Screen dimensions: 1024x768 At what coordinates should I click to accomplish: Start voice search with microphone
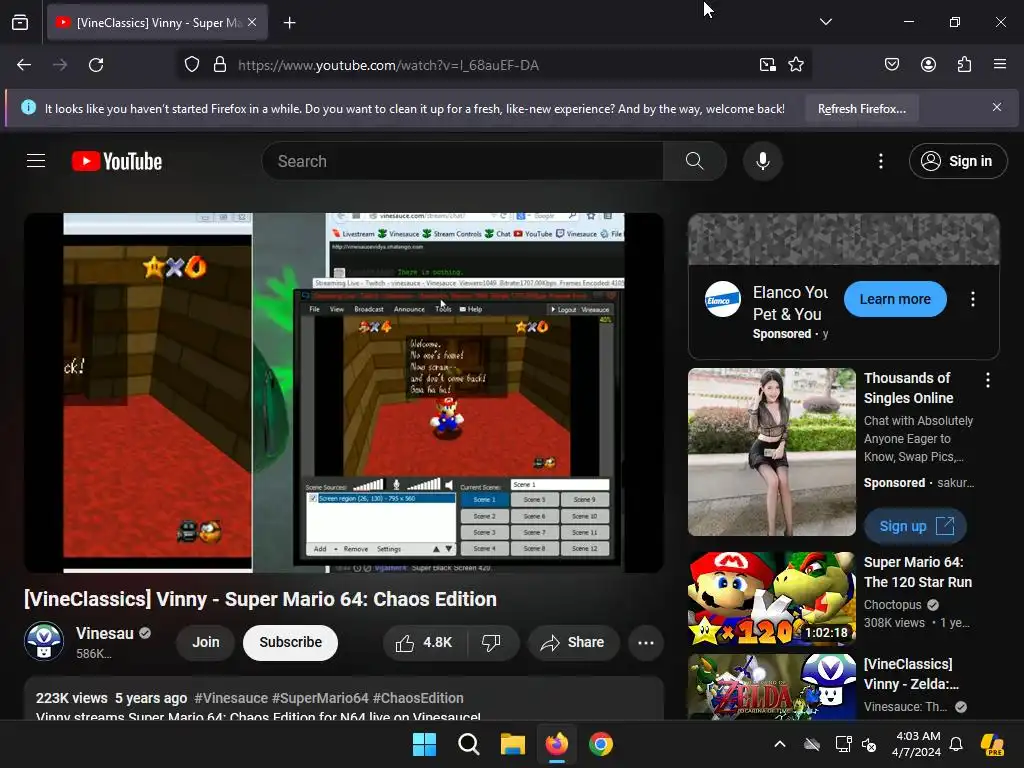(x=762, y=161)
